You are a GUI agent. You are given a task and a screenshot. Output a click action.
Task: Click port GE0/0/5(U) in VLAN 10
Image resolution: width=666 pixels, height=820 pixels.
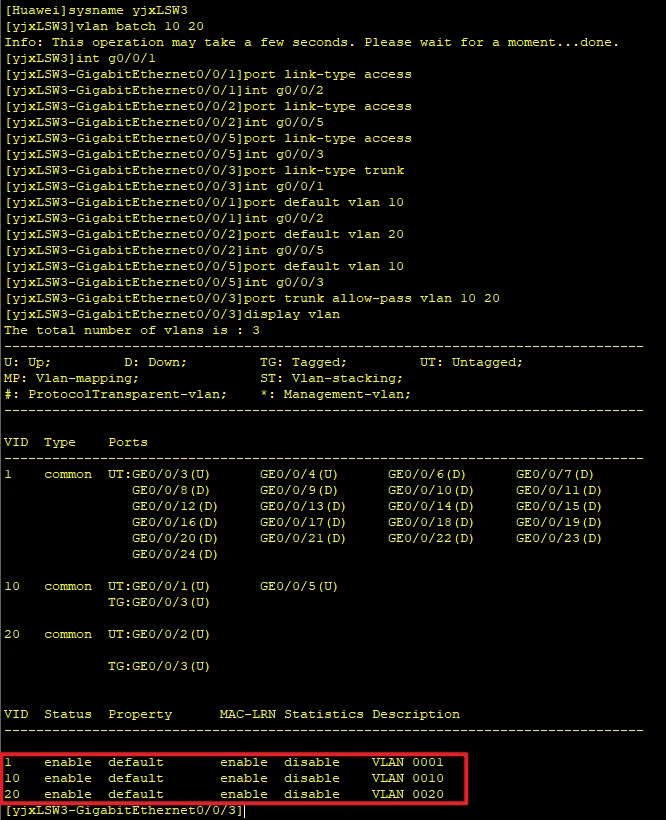[299, 586]
